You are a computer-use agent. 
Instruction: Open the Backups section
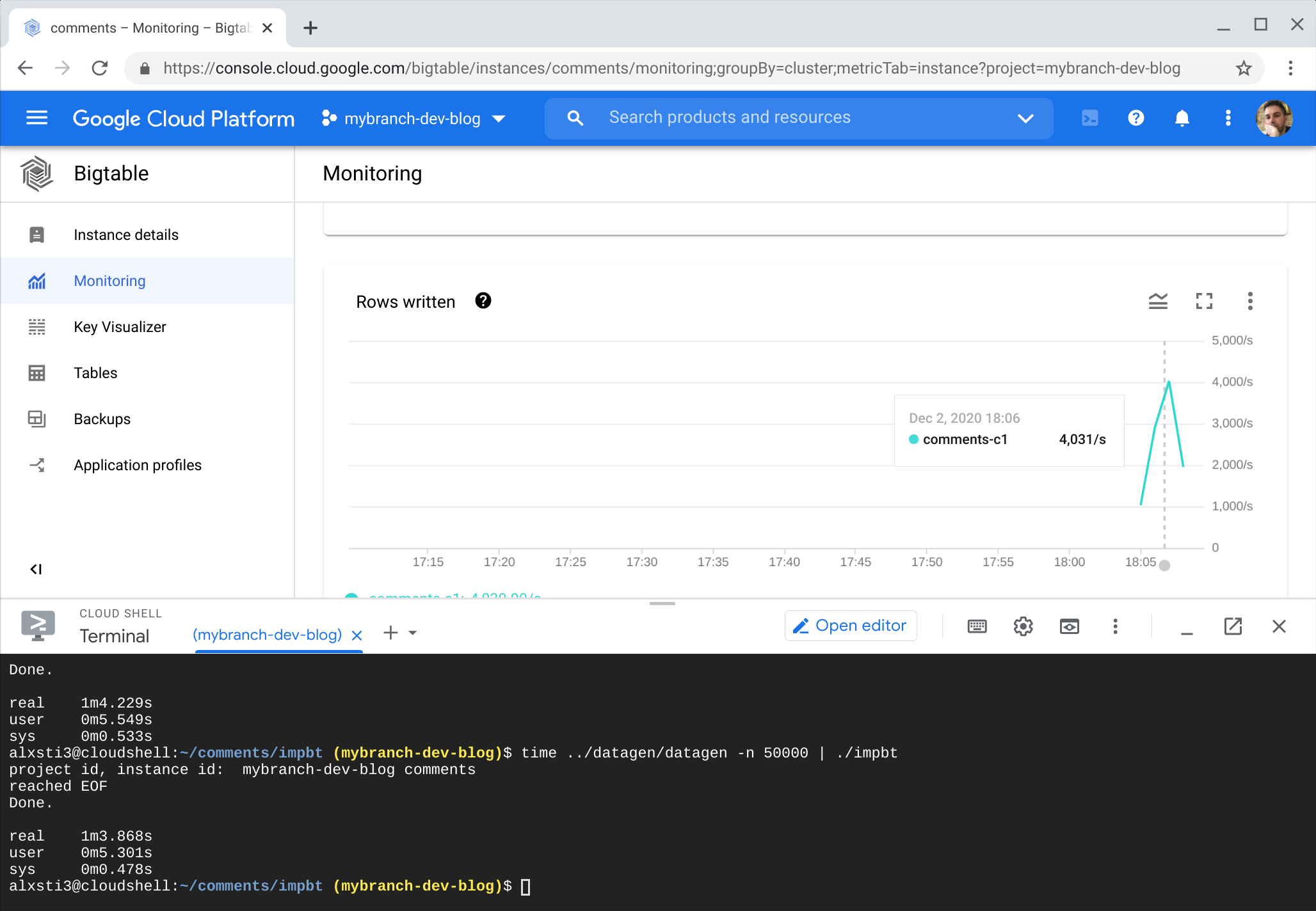pyautogui.click(x=147, y=419)
